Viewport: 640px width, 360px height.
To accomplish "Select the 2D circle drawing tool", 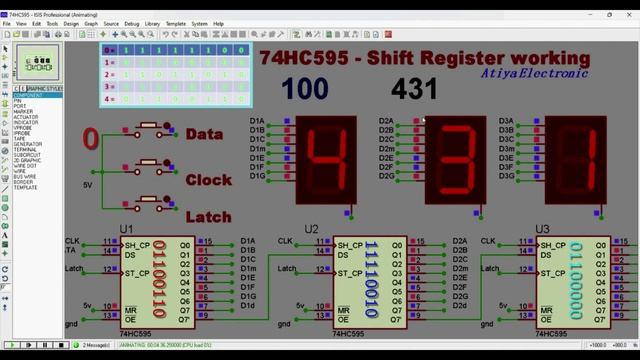I will [x=5, y=208].
